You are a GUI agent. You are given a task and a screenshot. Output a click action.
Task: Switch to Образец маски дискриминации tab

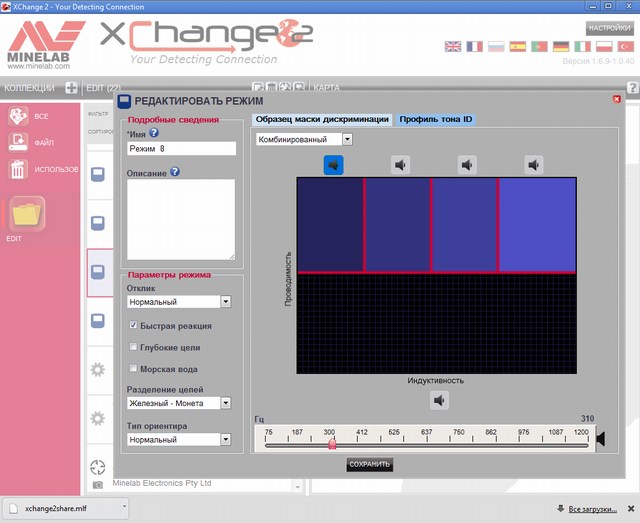pos(322,119)
